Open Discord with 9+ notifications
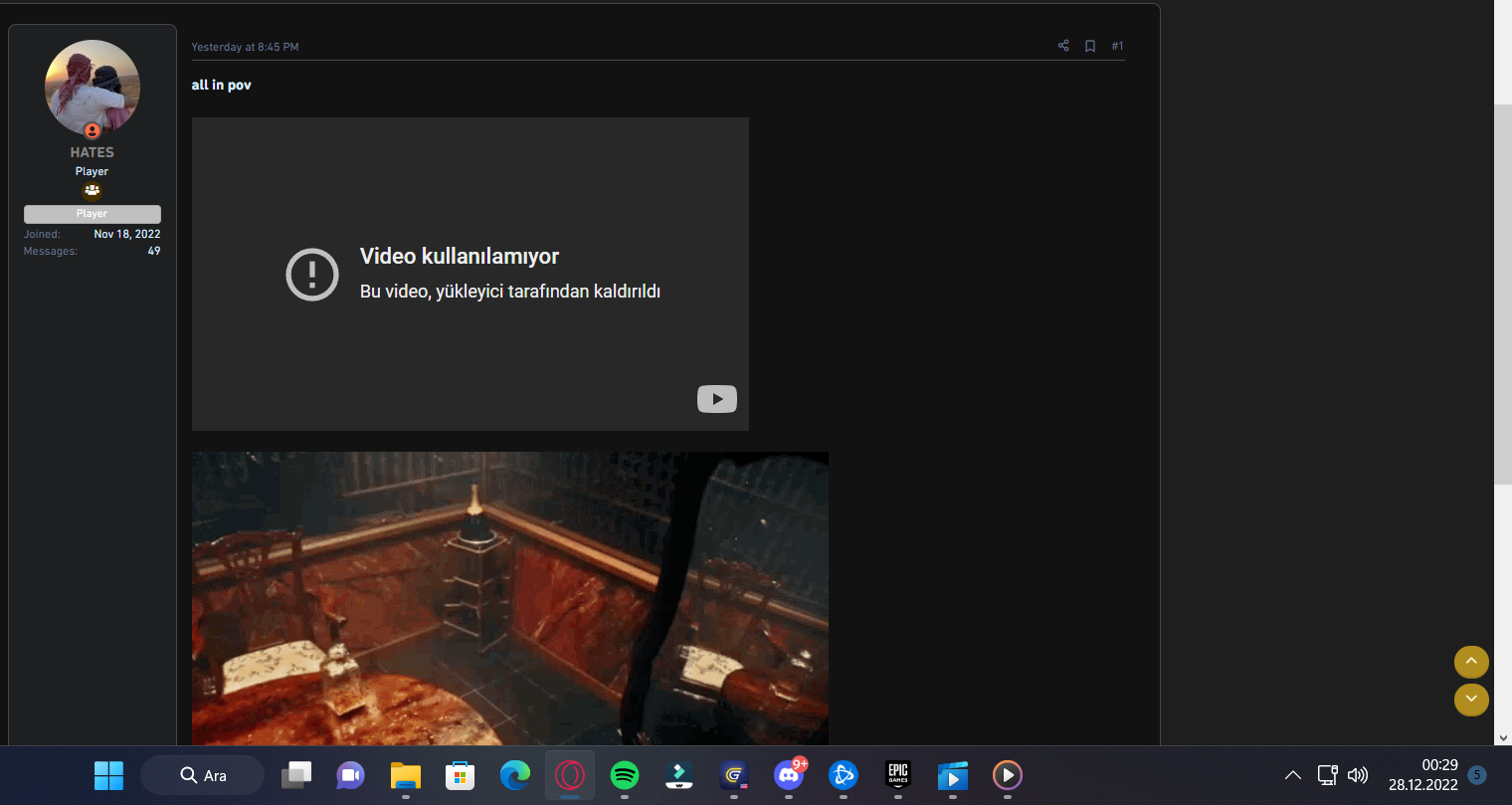The width and height of the screenshot is (1512, 805). click(790, 775)
